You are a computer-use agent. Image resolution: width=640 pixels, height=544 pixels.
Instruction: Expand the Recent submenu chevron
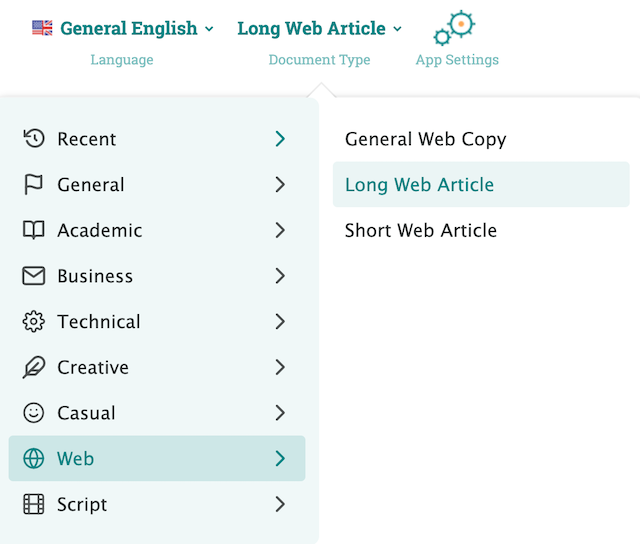click(280, 139)
